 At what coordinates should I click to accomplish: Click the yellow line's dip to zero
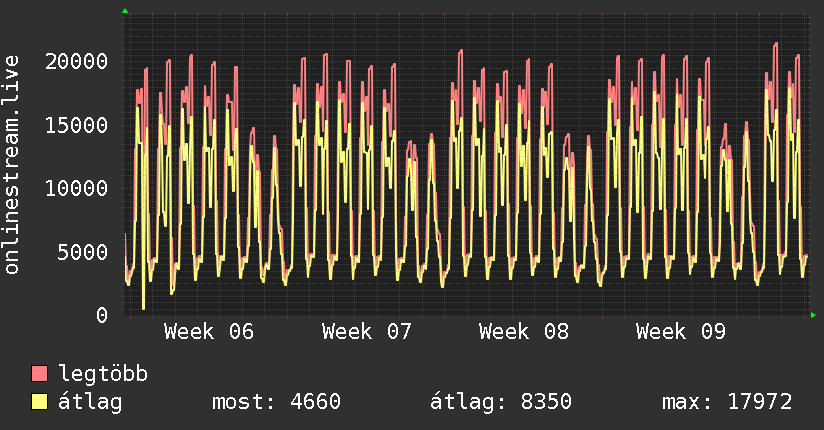[143, 308]
